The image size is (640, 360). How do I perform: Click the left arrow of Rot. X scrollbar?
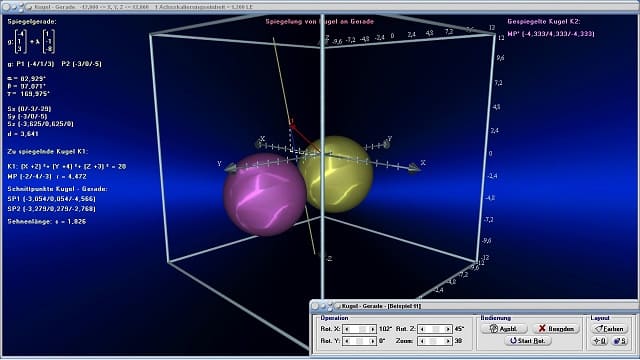(x=347, y=329)
